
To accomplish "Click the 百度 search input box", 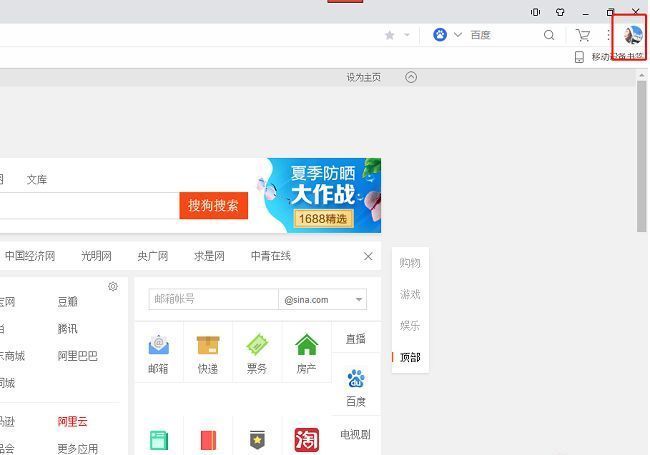I will tap(504, 35).
